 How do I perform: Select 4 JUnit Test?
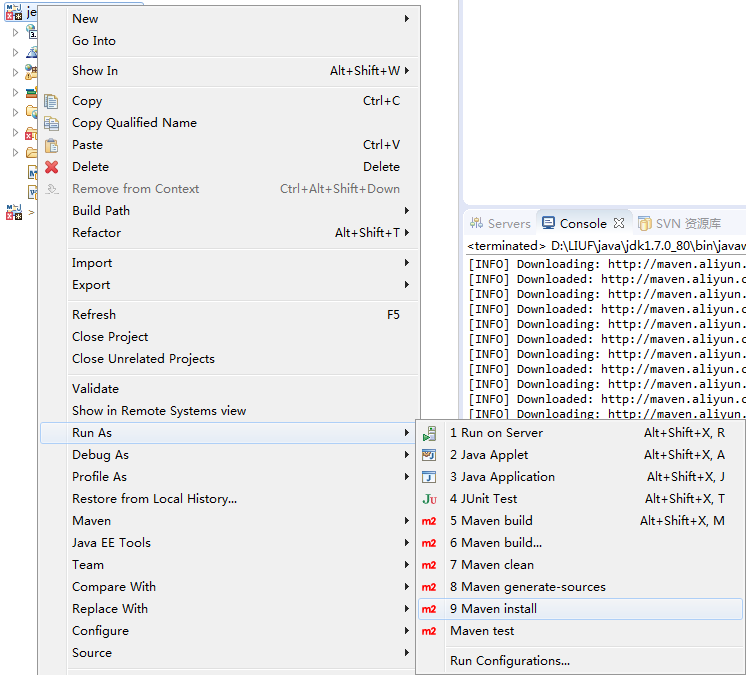580,499
